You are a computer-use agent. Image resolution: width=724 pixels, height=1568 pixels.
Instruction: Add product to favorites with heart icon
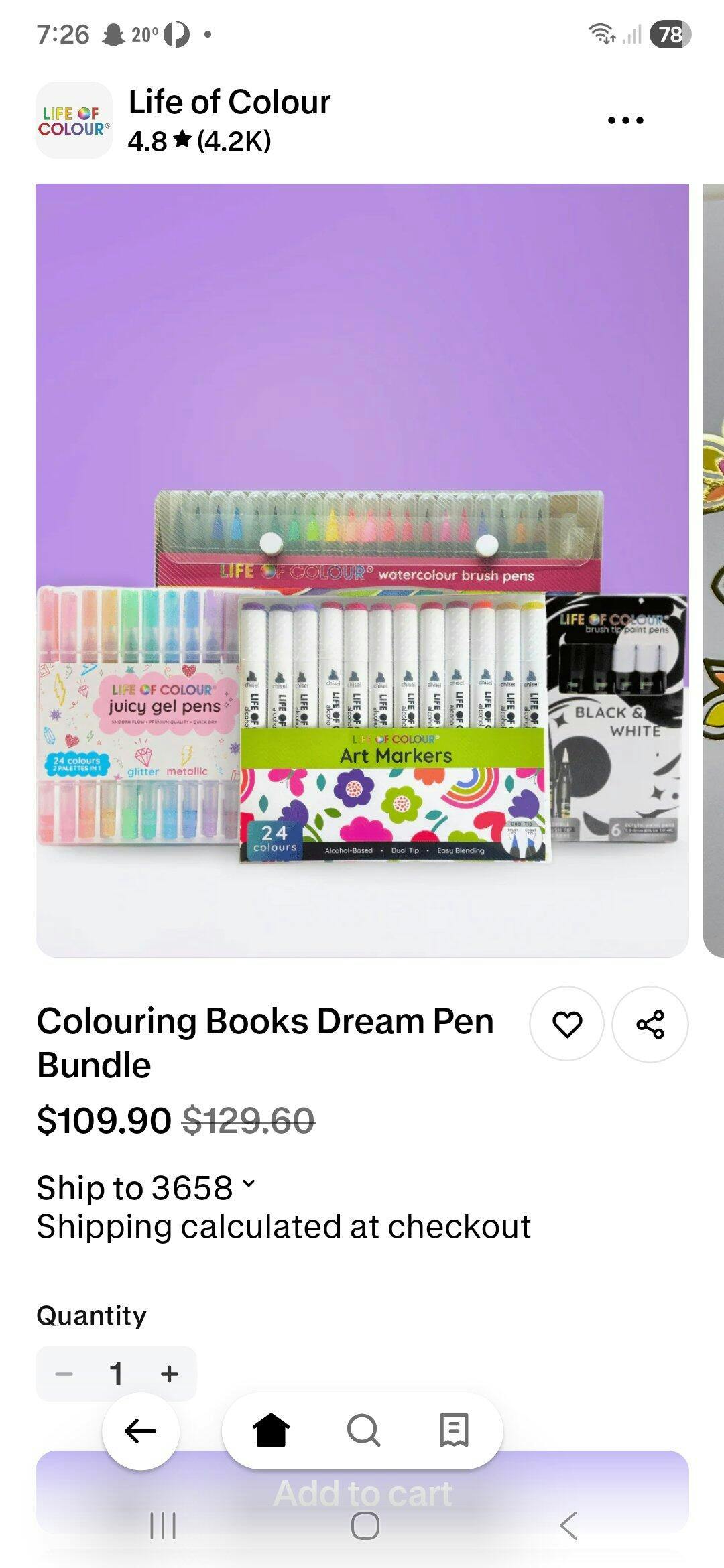tap(566, 1024)
